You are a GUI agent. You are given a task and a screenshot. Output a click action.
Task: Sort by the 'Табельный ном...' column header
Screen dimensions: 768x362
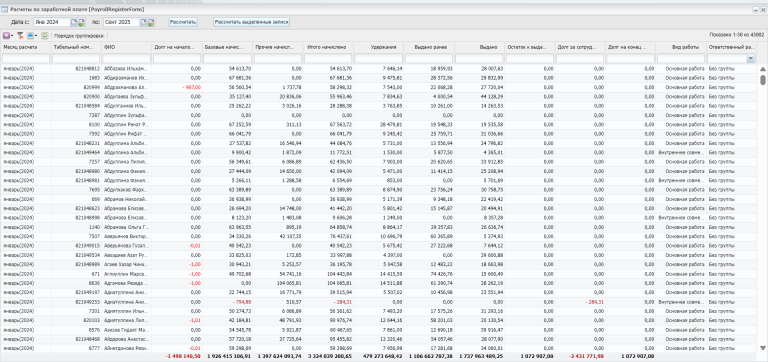pos(76,47)
